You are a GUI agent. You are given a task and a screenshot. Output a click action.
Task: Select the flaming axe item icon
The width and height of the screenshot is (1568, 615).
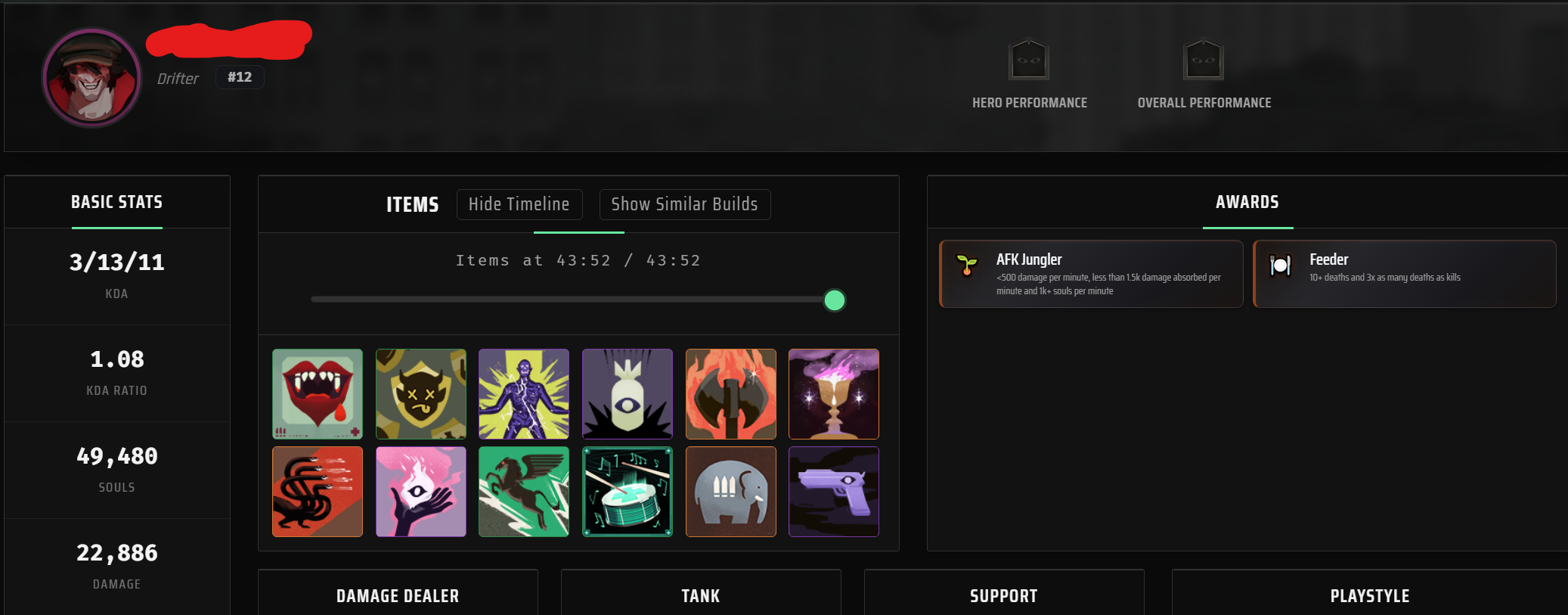(731, 394)
